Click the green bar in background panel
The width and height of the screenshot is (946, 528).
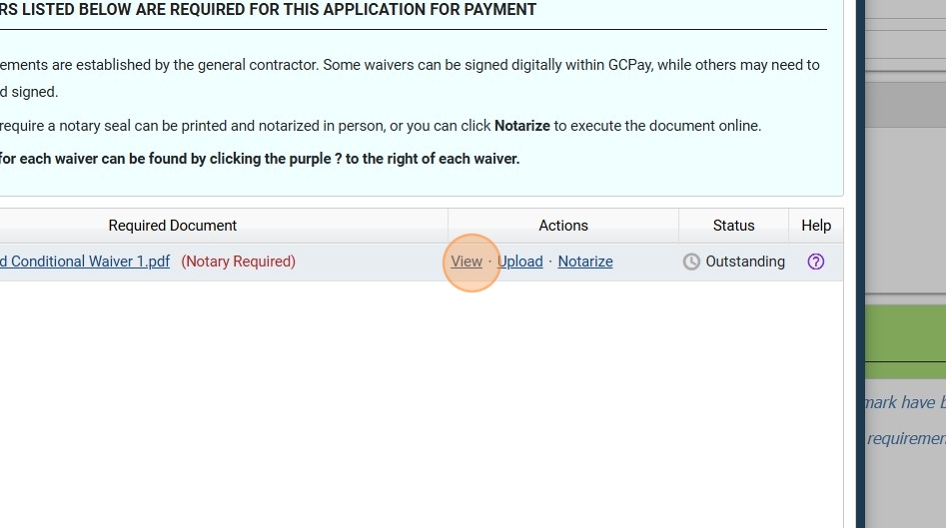coord(904,335)
